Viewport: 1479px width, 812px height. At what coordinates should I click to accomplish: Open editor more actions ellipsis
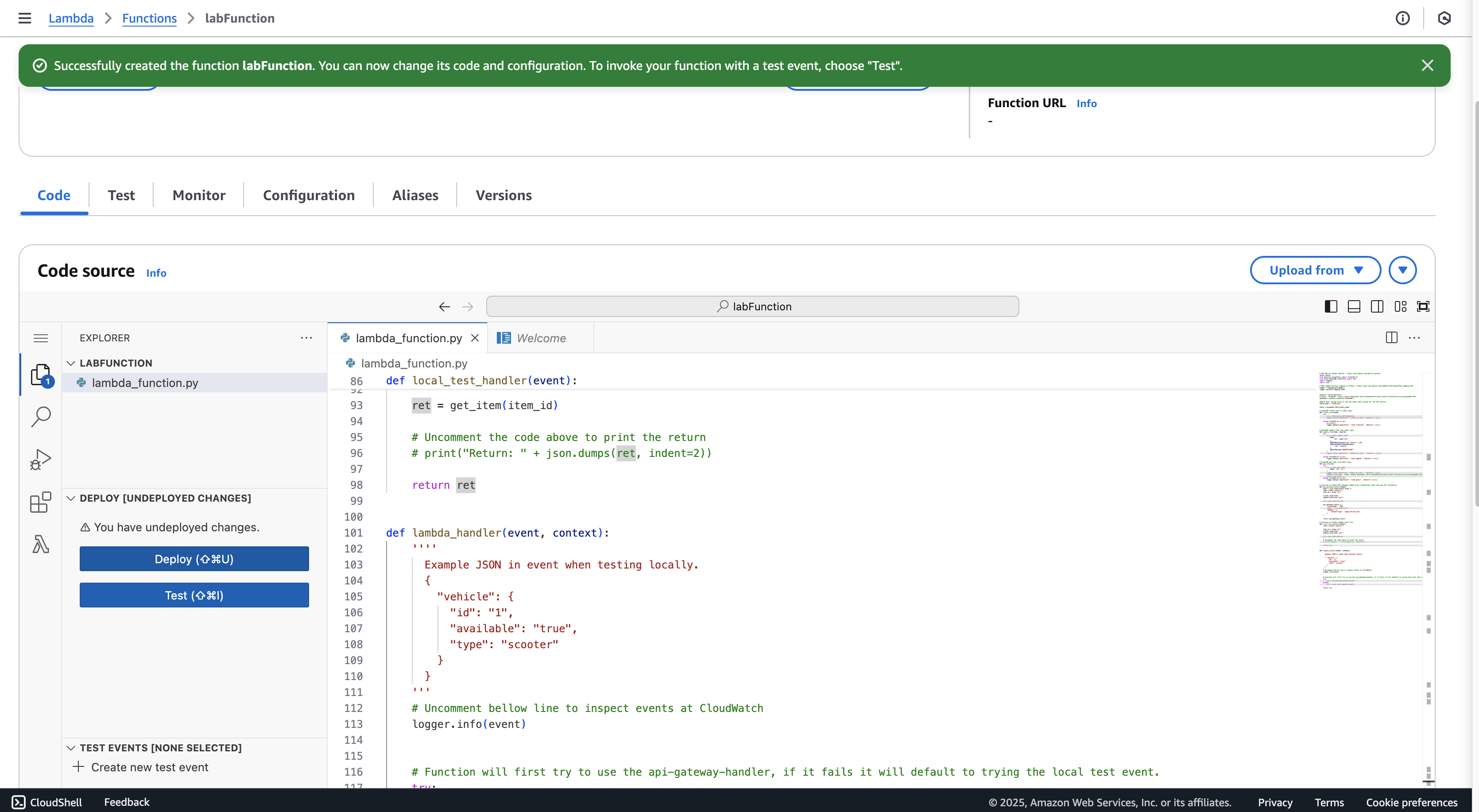pos(1415,338)
